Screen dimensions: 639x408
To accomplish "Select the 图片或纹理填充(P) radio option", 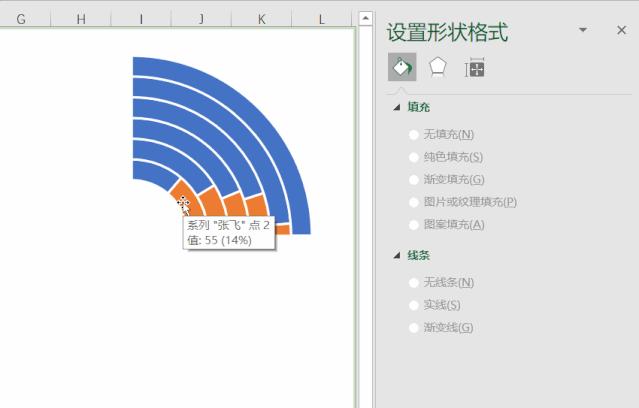I will [414, 202].
